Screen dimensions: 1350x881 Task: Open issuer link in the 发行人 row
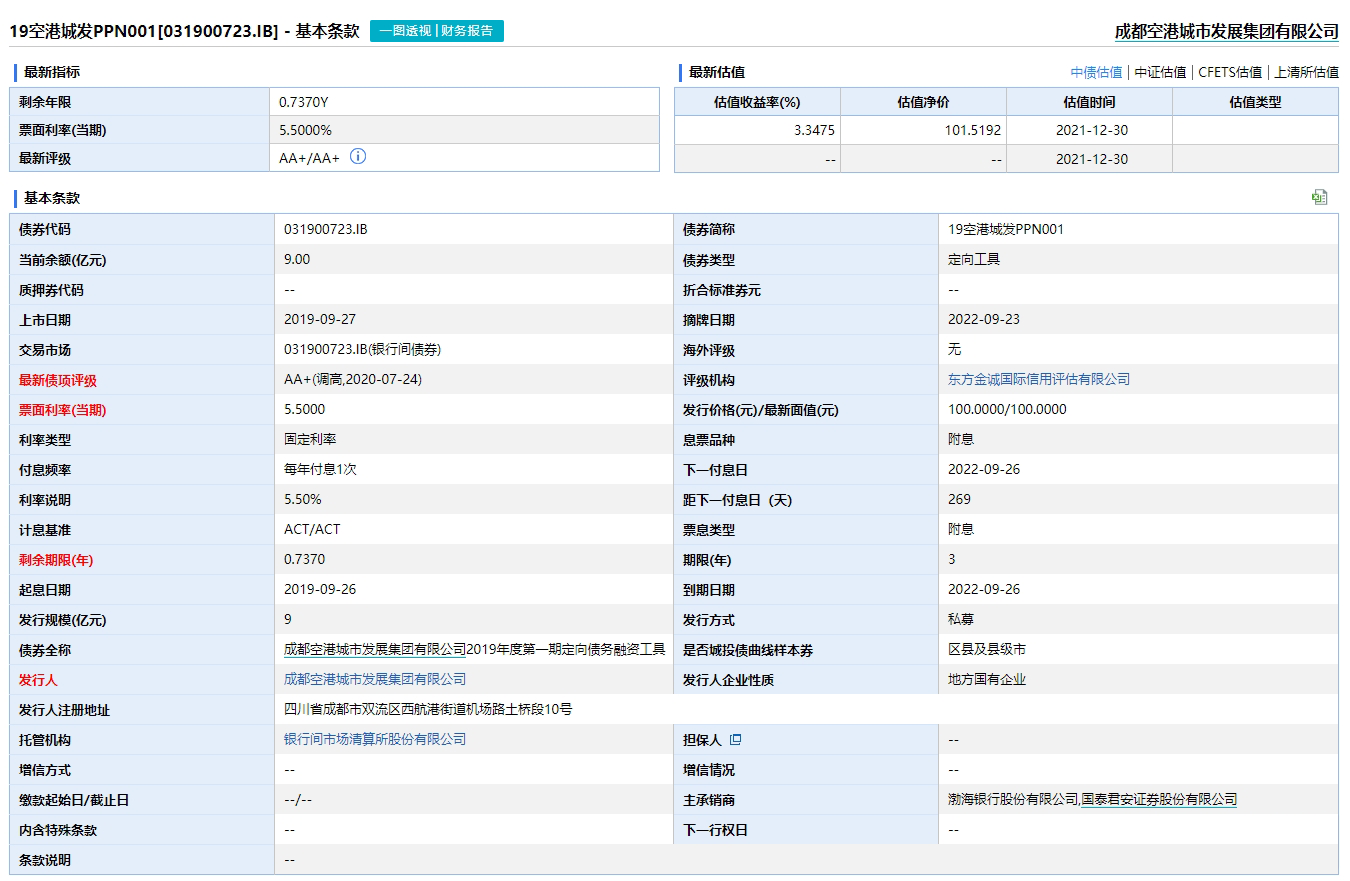(x=375, y=679)
